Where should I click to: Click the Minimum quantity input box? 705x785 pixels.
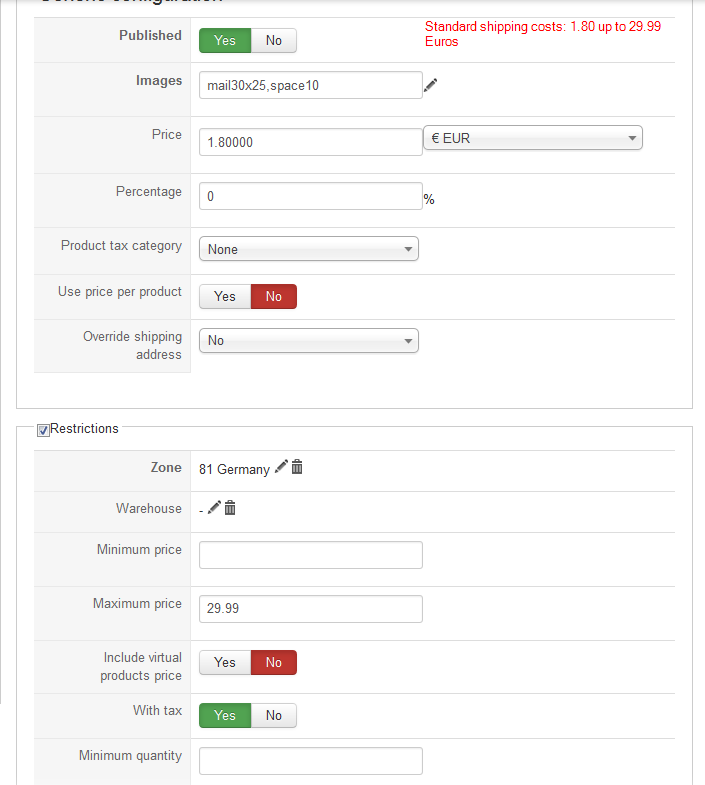[310, 761]
